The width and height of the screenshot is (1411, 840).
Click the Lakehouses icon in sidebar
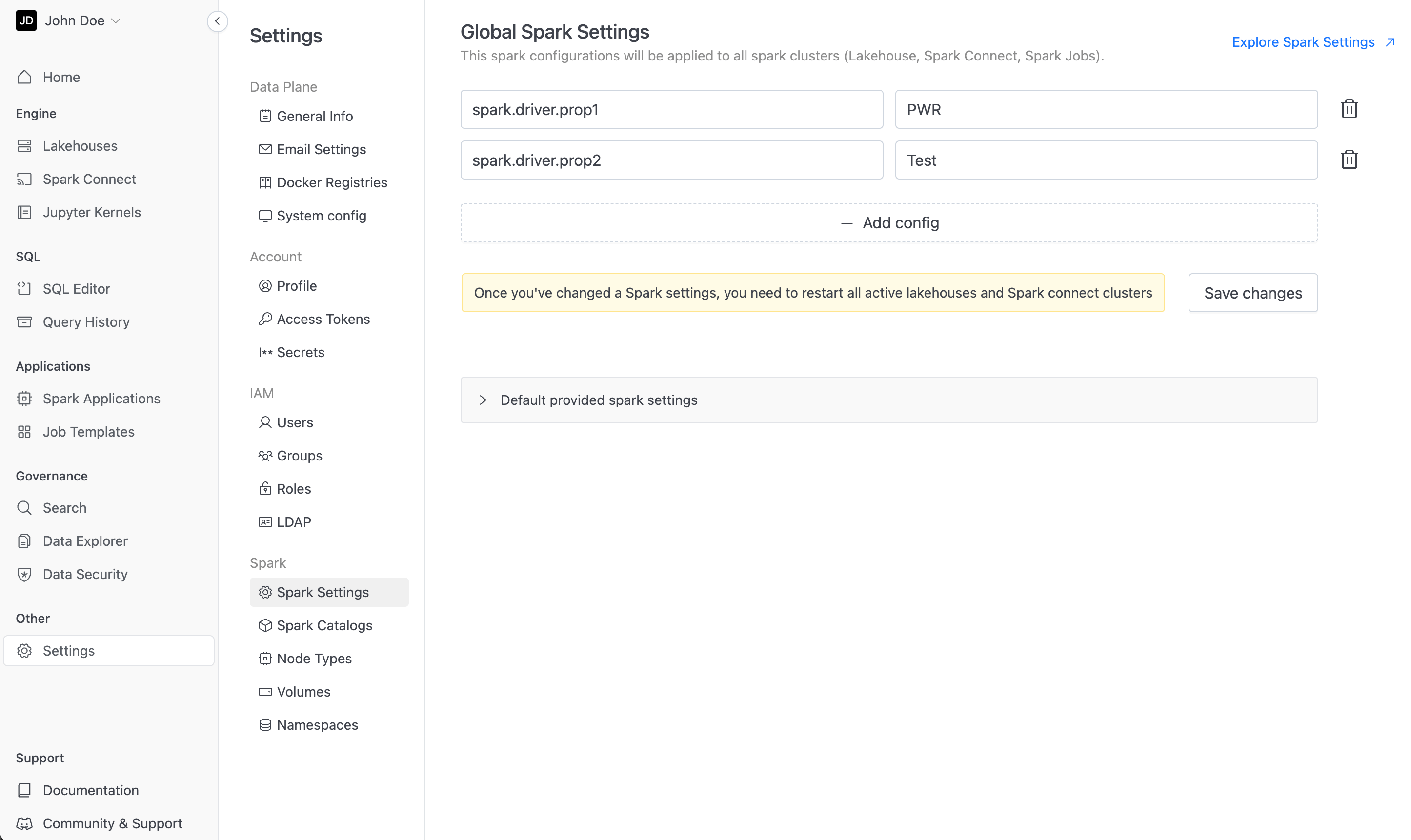click(24, 145)
